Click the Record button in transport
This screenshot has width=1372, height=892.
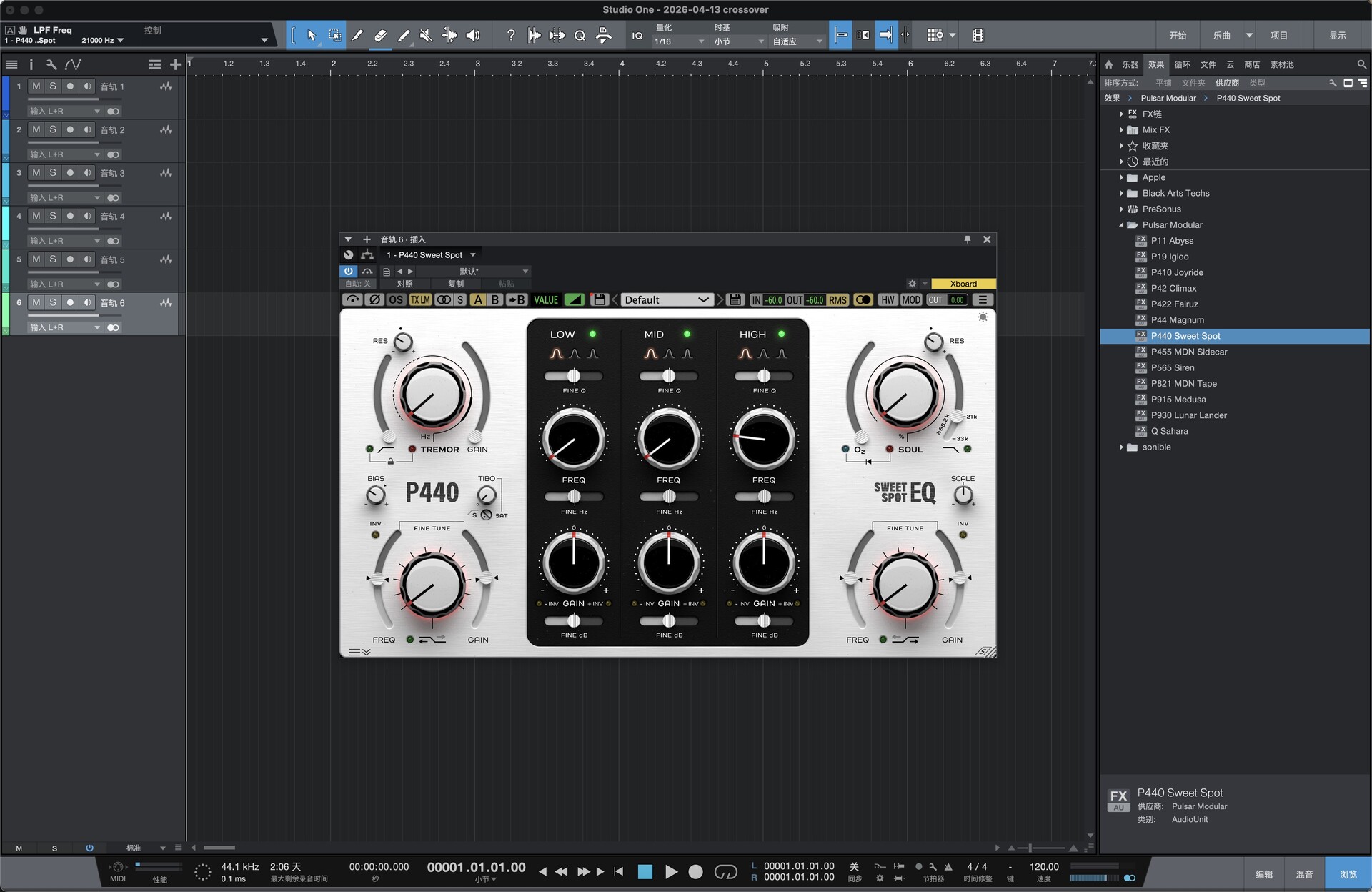695,871
